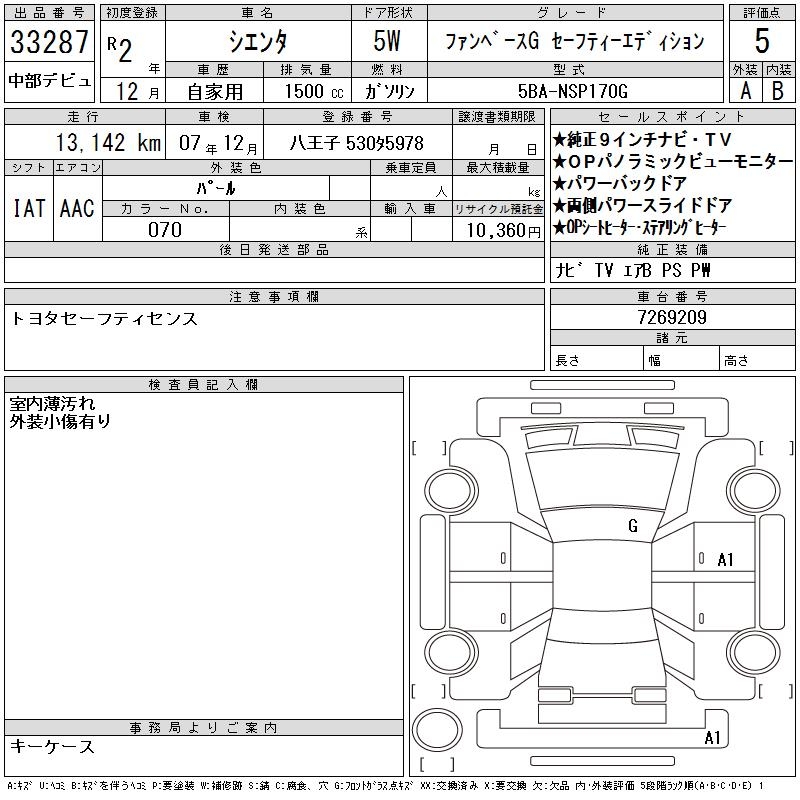This screenshot has width=800, height=800.
Task: Click displacement value 1500 cc
Action: pos(314,91)
